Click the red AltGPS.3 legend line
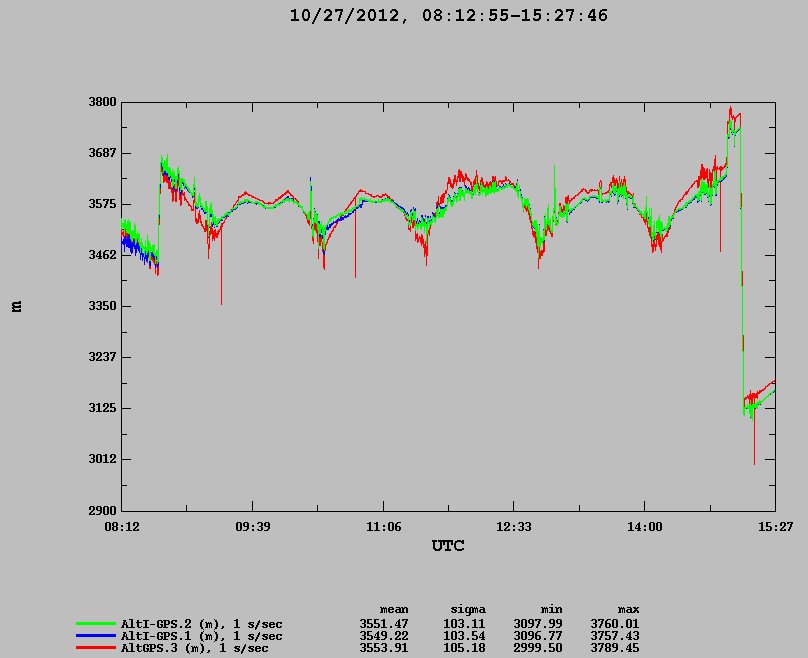The height and width of the screenshot is (658, 808). pos(96,648)
